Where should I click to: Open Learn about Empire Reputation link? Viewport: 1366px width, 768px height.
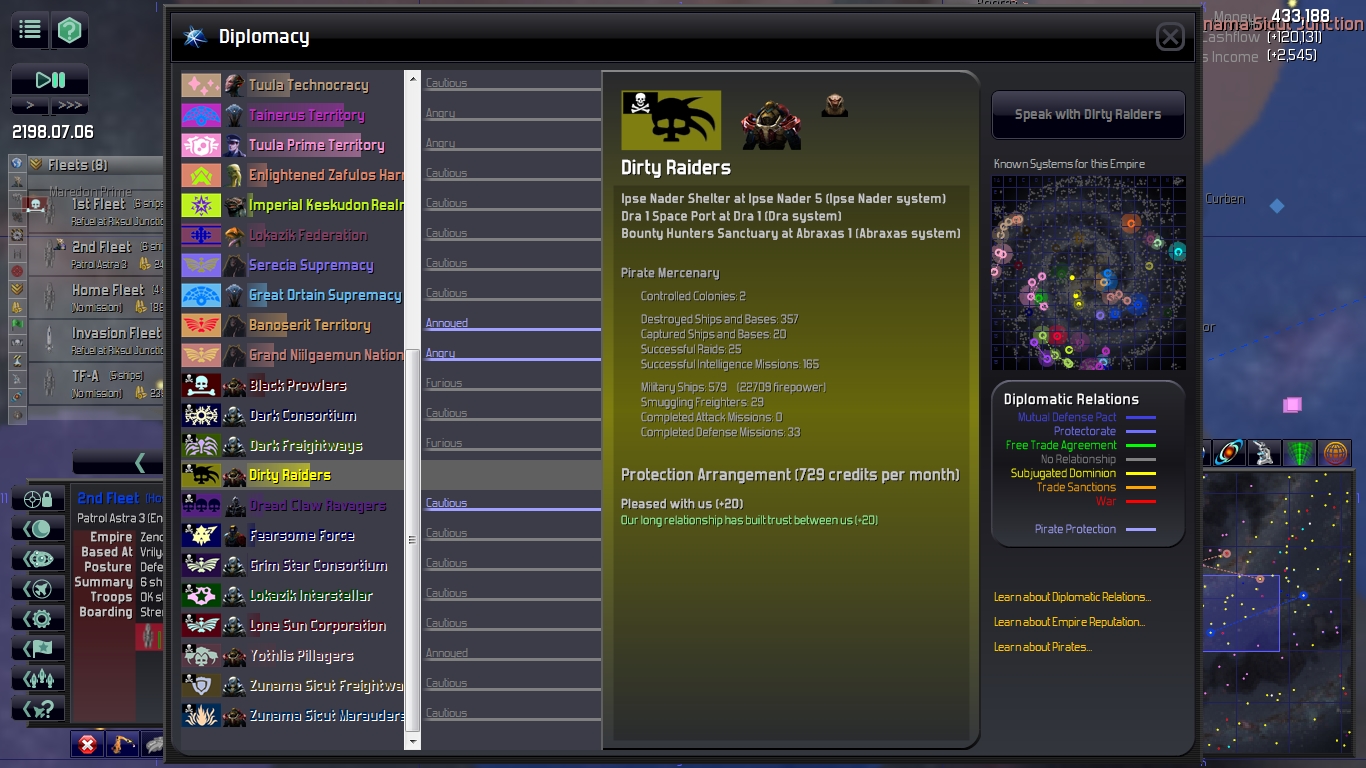(x=1069, y=622)
